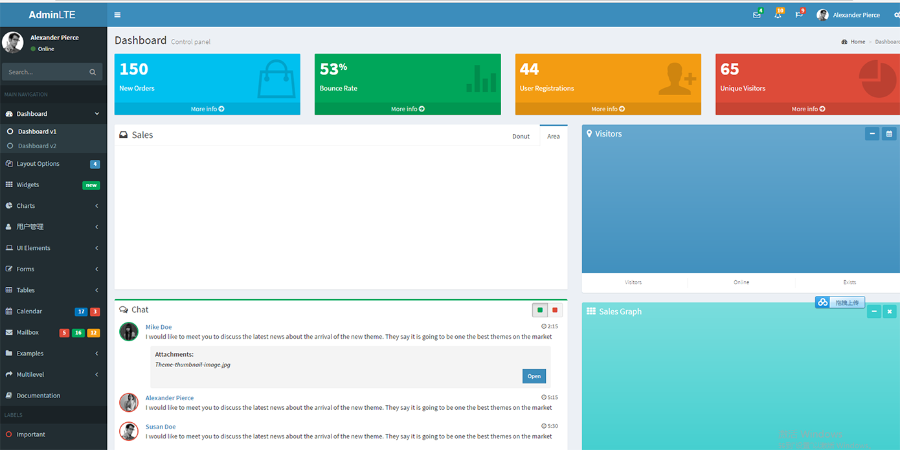Click Susan Doe name in chat

pyautogui.click(x=161, y=426)
